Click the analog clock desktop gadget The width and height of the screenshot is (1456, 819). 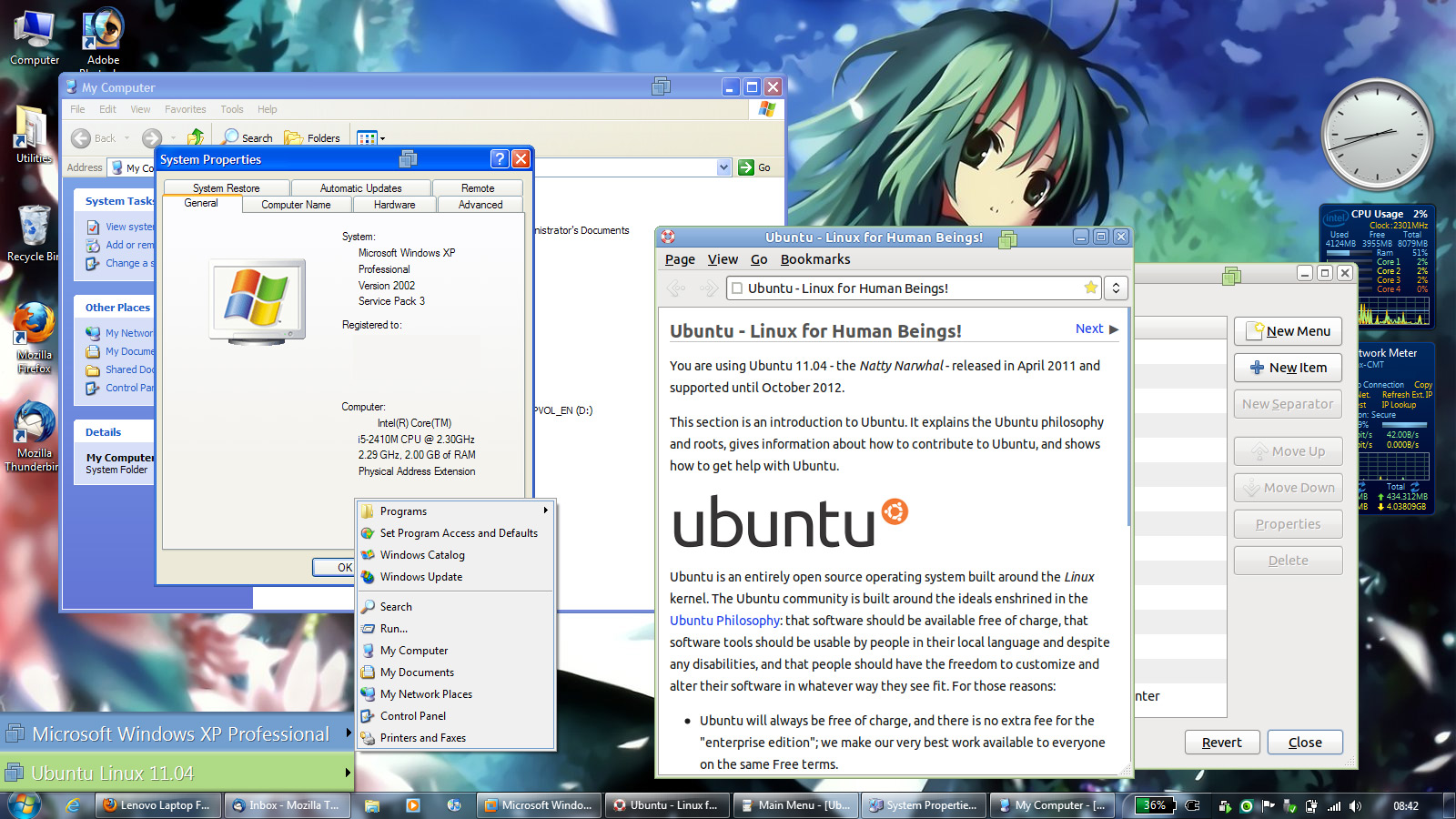pyautogui.click(x=1376, y=135)
